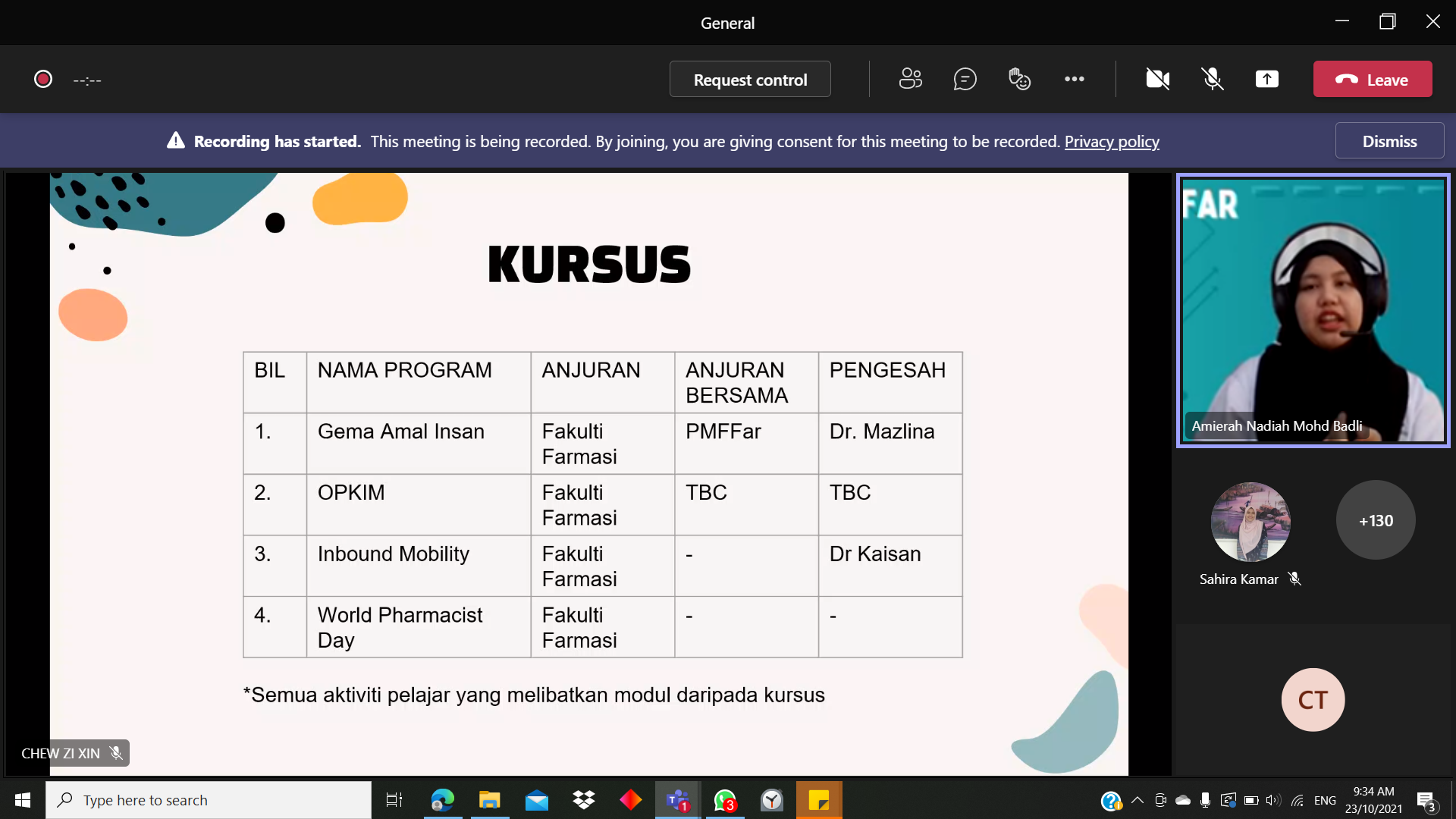The image size is (1456, 819).
Task: Click the recording indicator icon
Action: pyautogui.click(x=43, y=79)
